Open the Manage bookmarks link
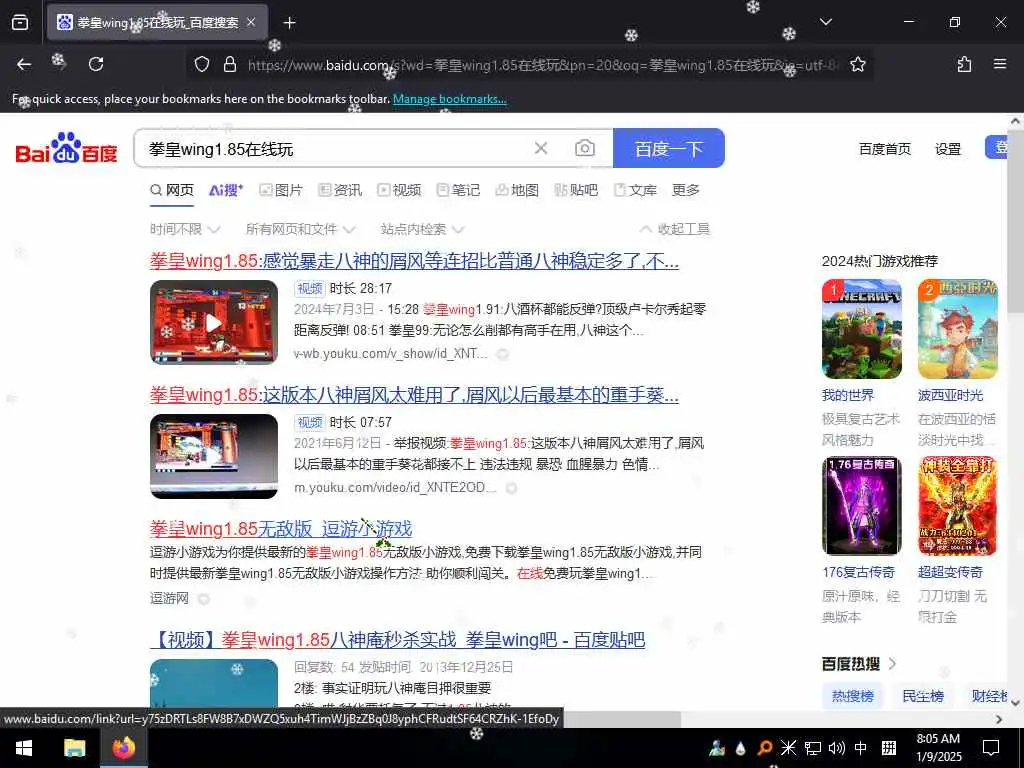The height and width of the screenshot is (768, 1024). click(x=449, y=99)
